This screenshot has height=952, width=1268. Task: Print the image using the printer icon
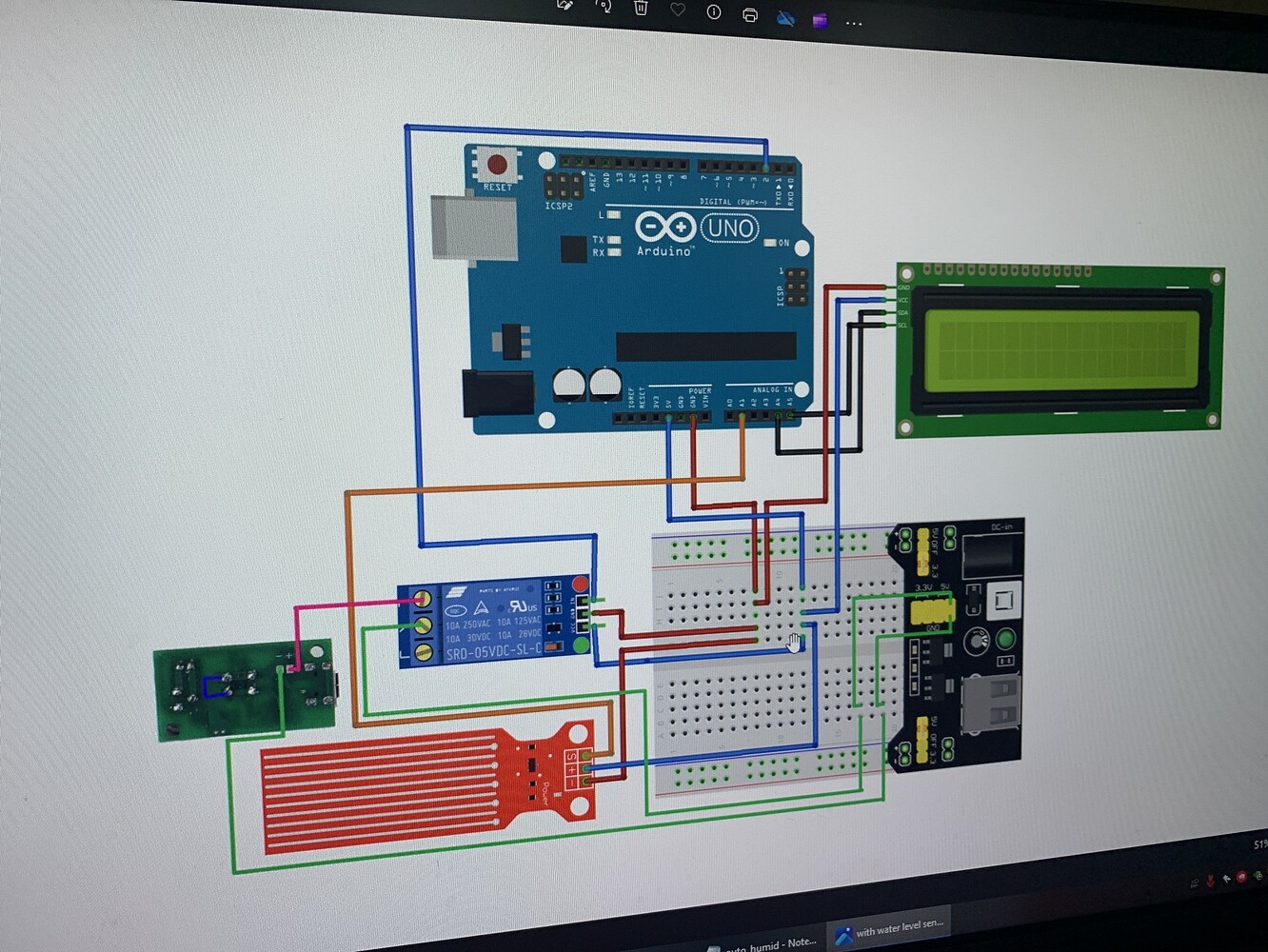(x=750, y=15)
